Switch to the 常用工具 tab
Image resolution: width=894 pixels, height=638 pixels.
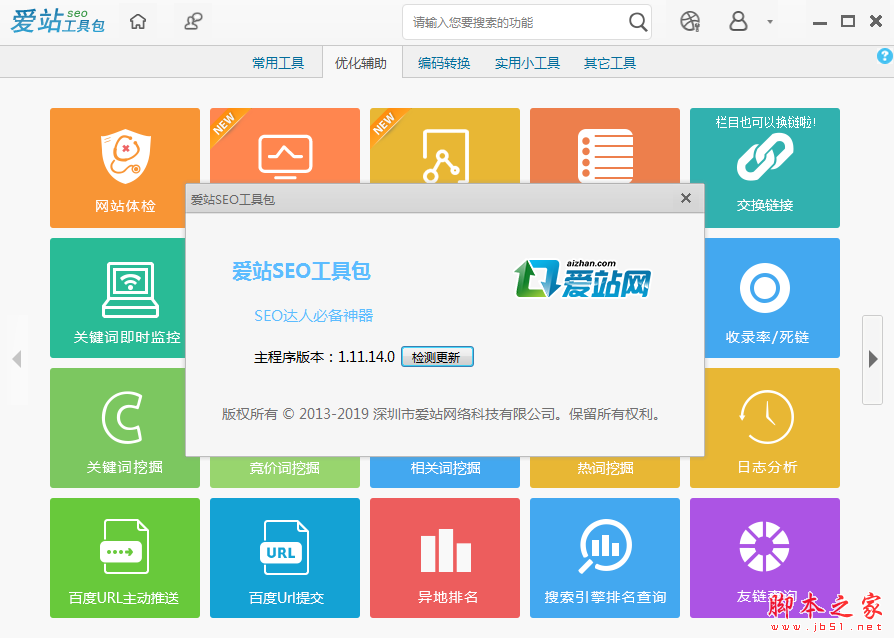pos(278,63)
